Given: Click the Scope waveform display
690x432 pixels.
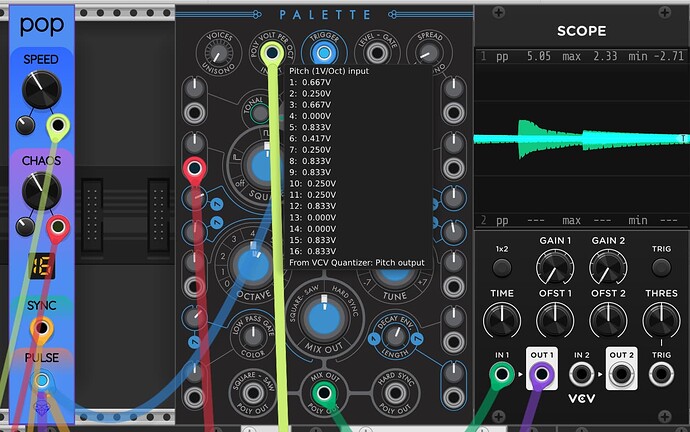Looking at the screenshot, I should [x=582, y=139].
